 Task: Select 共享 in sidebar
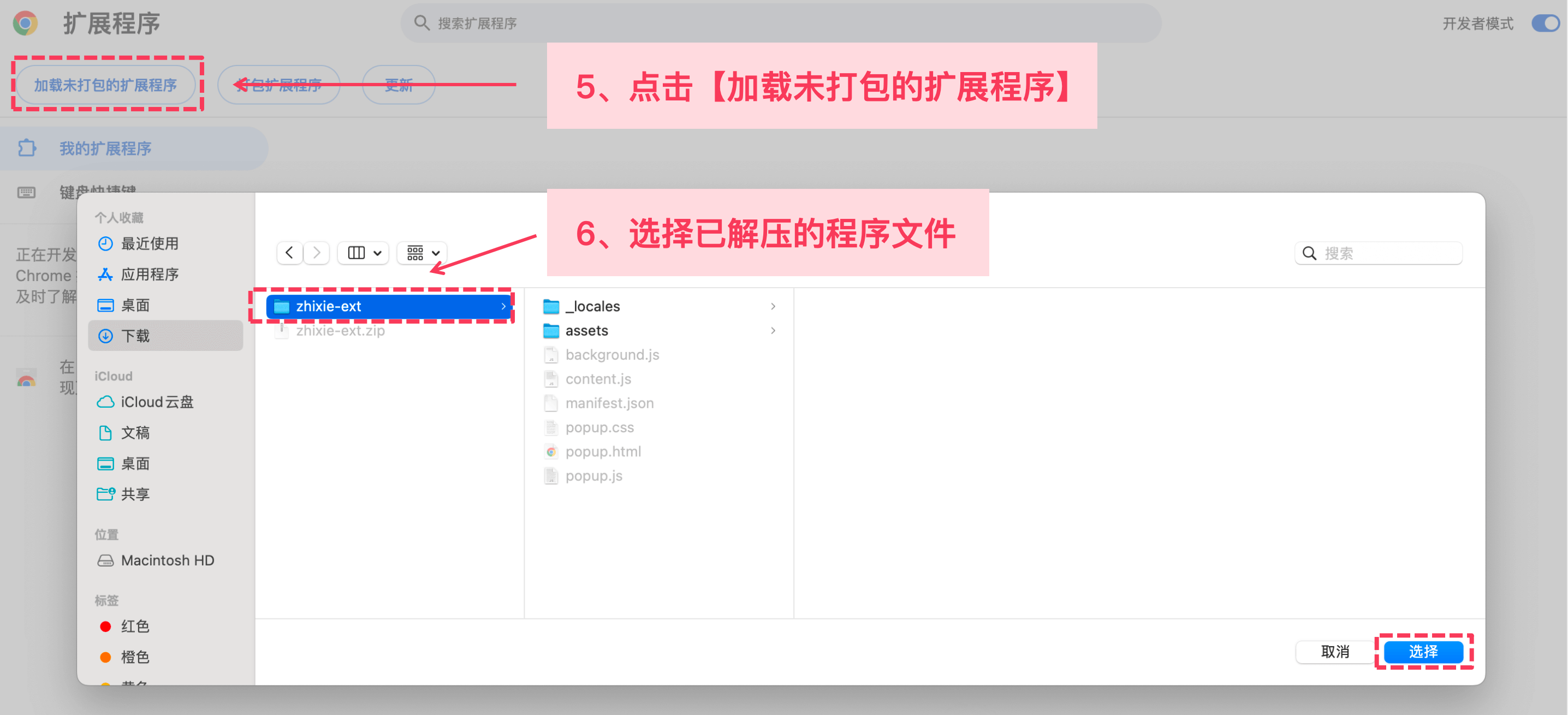coord(165,493)
